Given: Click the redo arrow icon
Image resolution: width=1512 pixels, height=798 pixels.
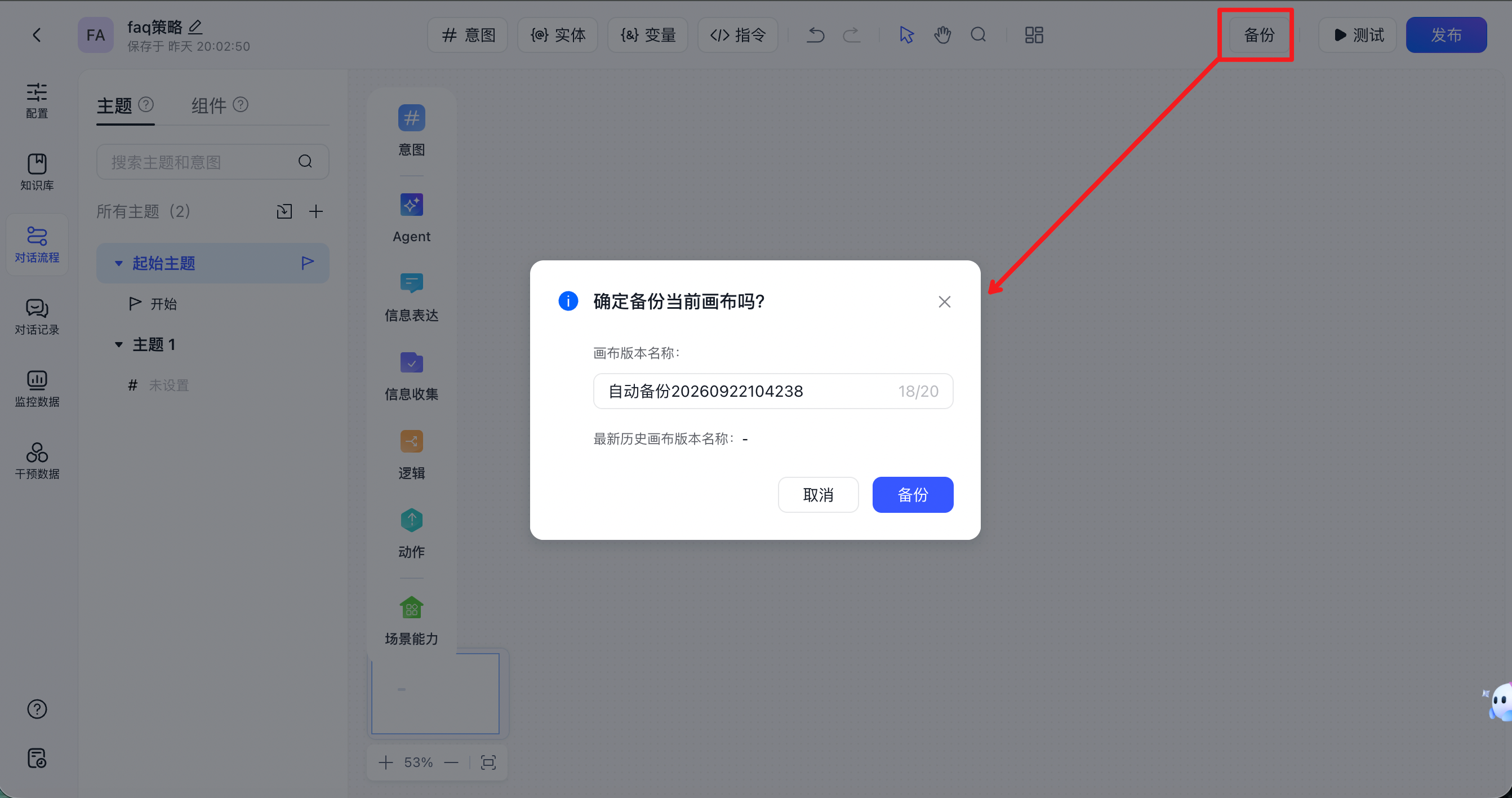Looking at the screenshot, I should tap(851, 36).
